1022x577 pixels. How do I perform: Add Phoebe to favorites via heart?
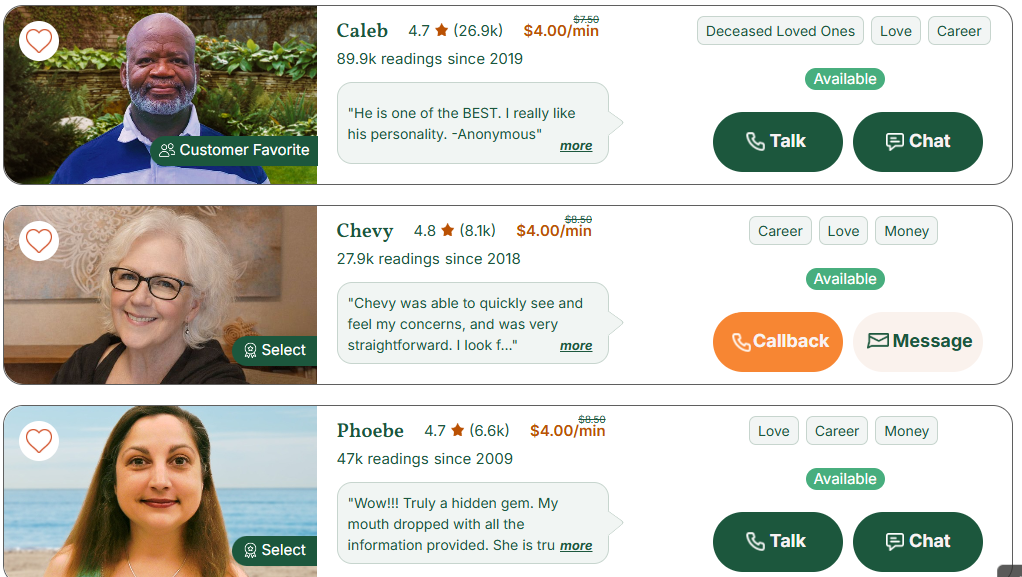[39, 441]
